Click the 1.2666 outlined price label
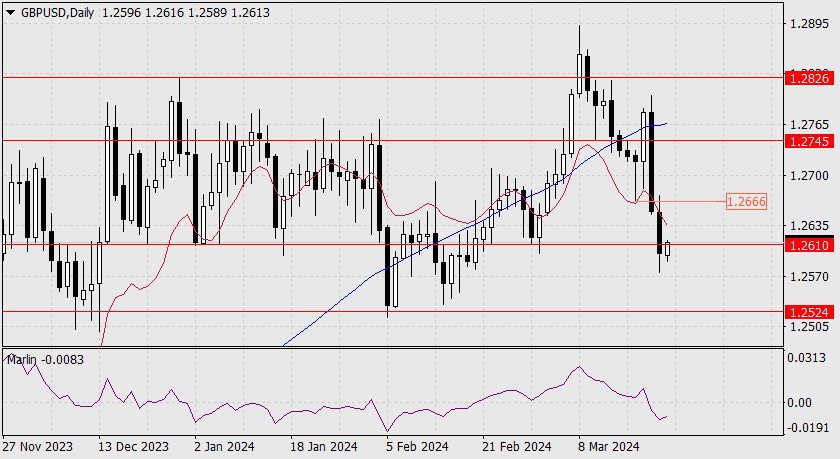 (746, 201)
